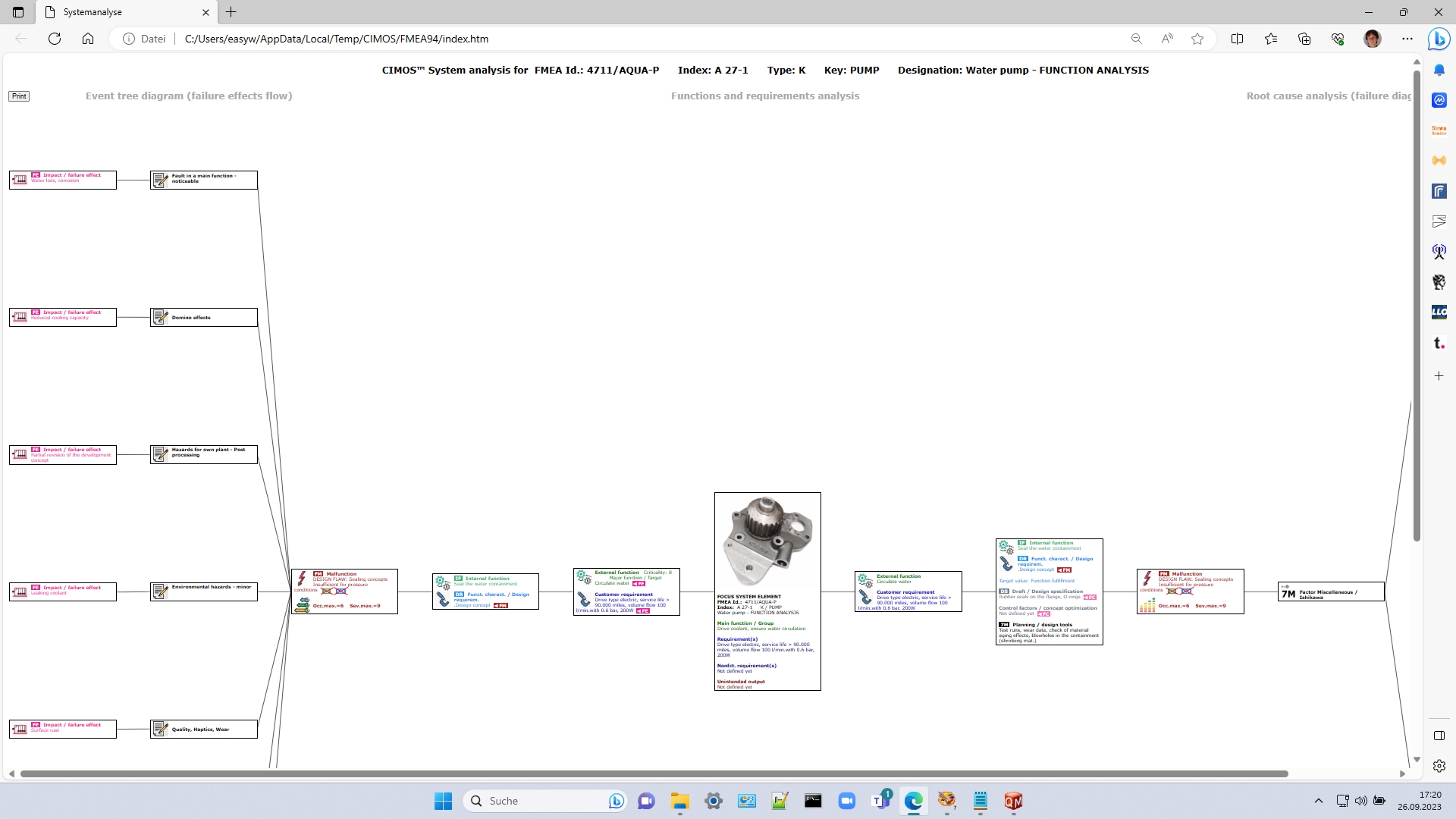Click the horizontal scrollbar at page bottom

pyautogui.click(x=654, y=773)
